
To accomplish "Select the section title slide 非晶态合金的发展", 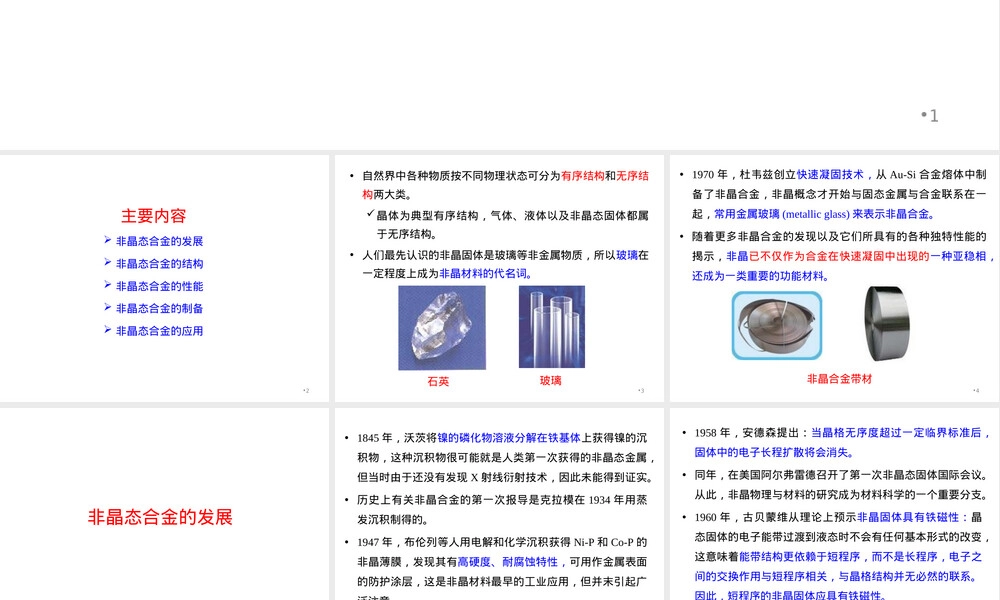I will tap(164, 504).
